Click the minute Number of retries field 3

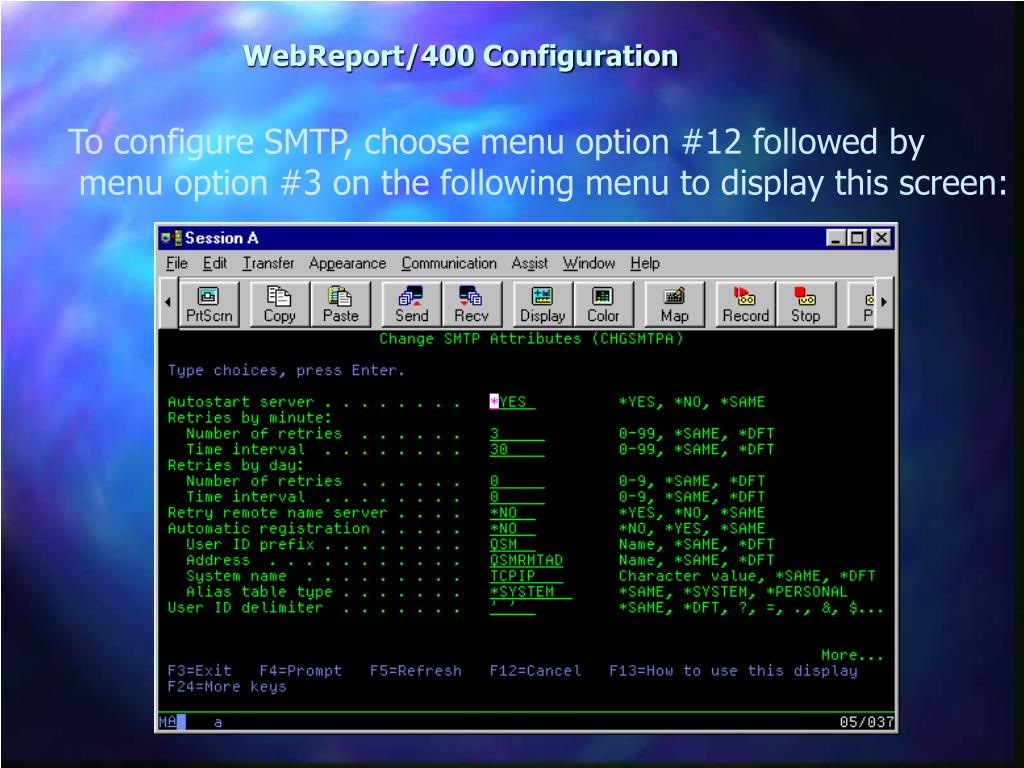[517, 434]
